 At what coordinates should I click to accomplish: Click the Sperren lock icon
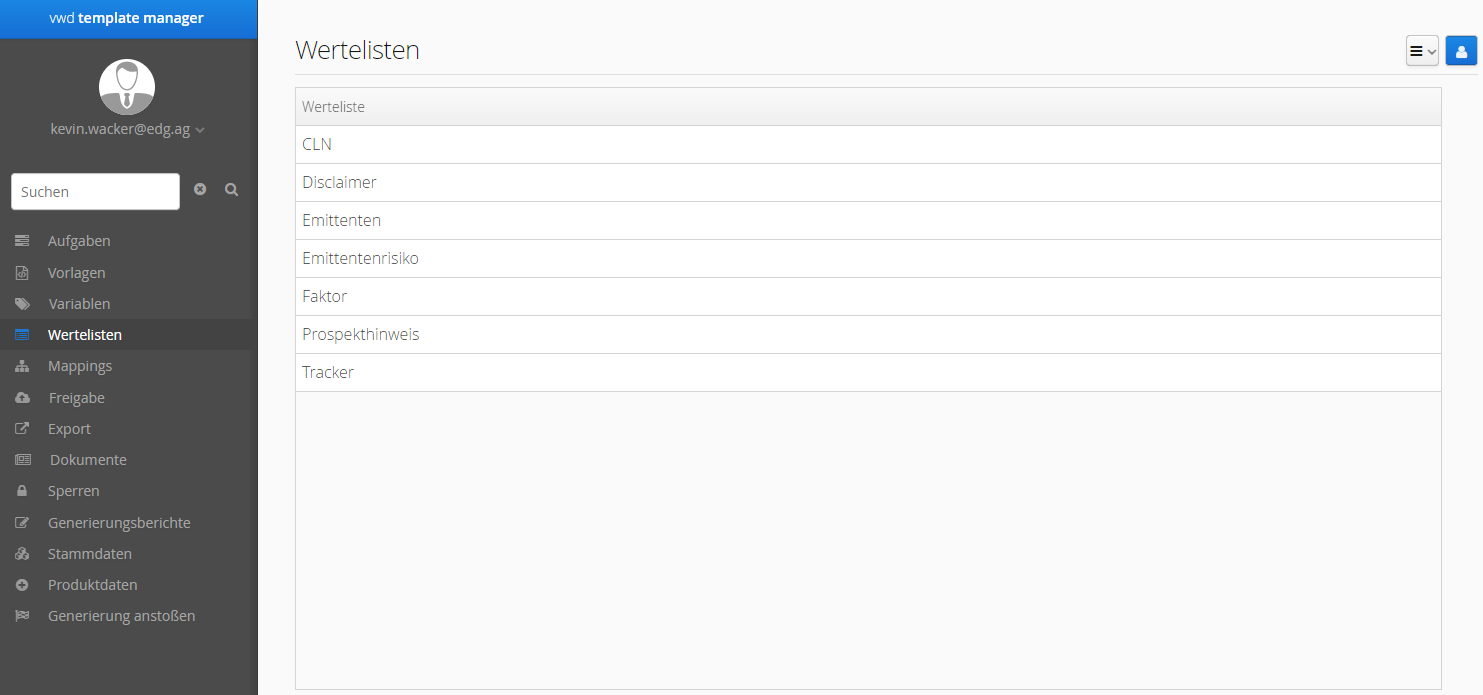(22, 491)
